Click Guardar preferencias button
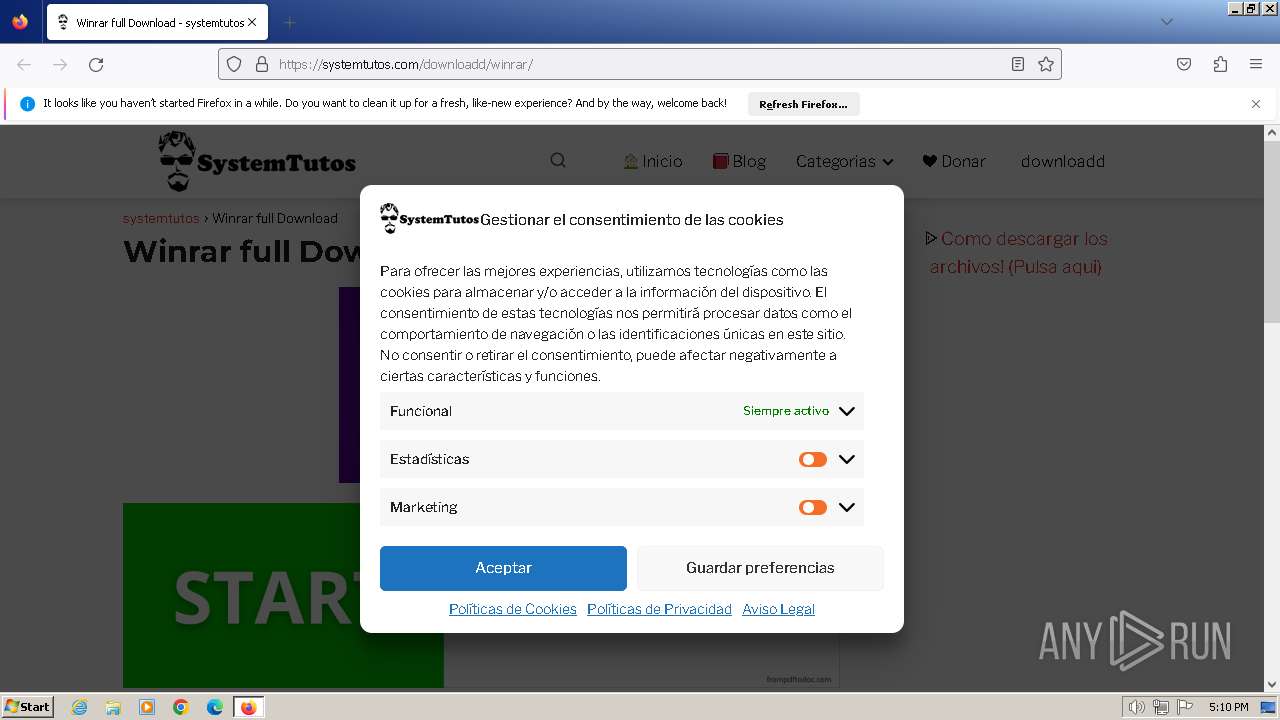Image resolution: width=1280 pixels, height=720 pixels. click(760, 568)
